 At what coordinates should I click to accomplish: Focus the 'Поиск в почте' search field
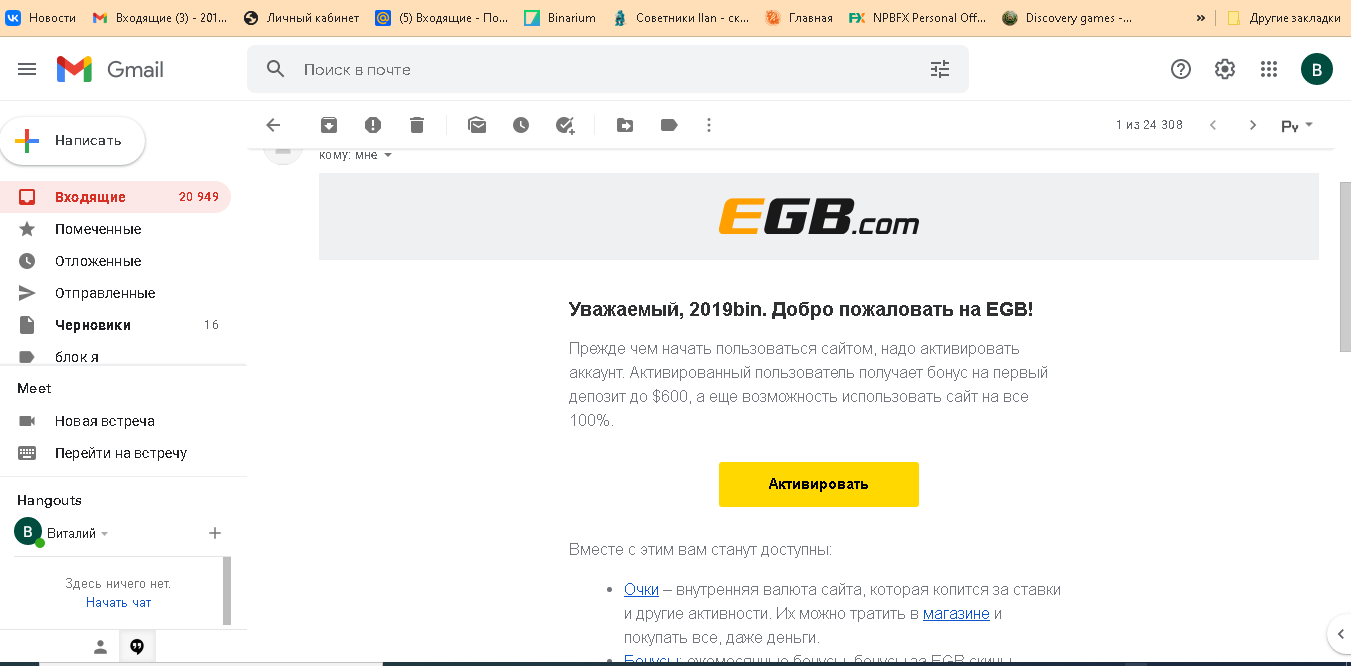pos(610,69)
